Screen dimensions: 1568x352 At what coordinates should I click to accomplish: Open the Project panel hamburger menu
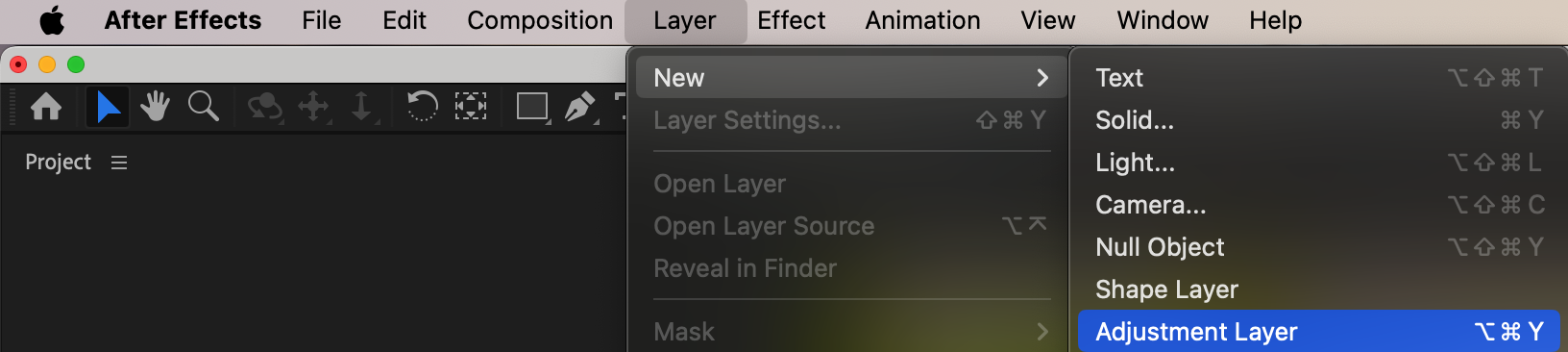tap(119, 163)
